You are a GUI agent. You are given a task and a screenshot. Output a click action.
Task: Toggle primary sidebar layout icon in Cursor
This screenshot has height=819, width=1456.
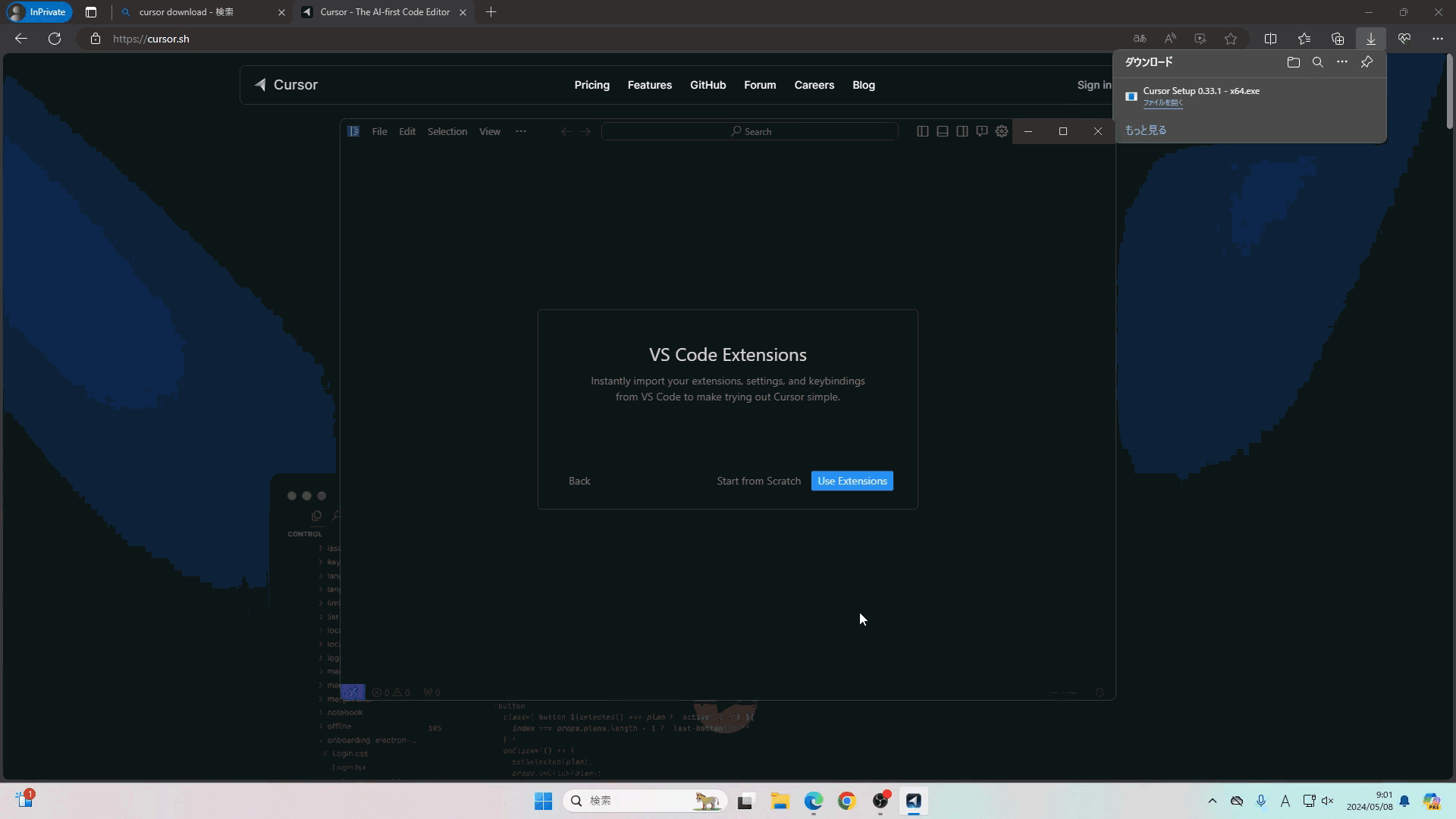point(922,131)
